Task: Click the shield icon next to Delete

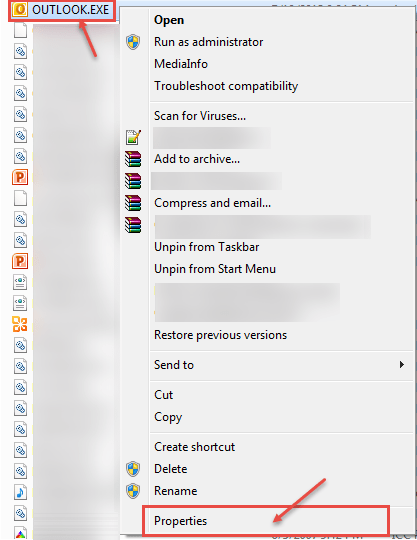Action: click(133, 469)
